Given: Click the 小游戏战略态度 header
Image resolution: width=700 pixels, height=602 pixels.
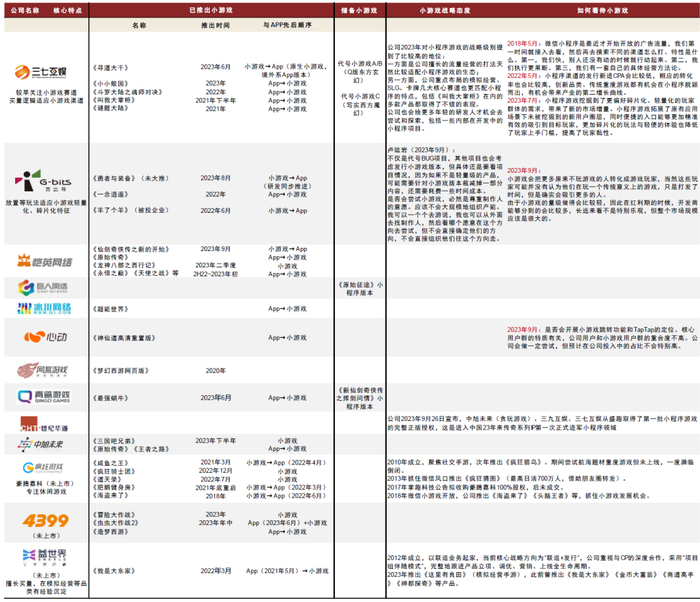Looking at the screenshot, I should coord(445,10).
